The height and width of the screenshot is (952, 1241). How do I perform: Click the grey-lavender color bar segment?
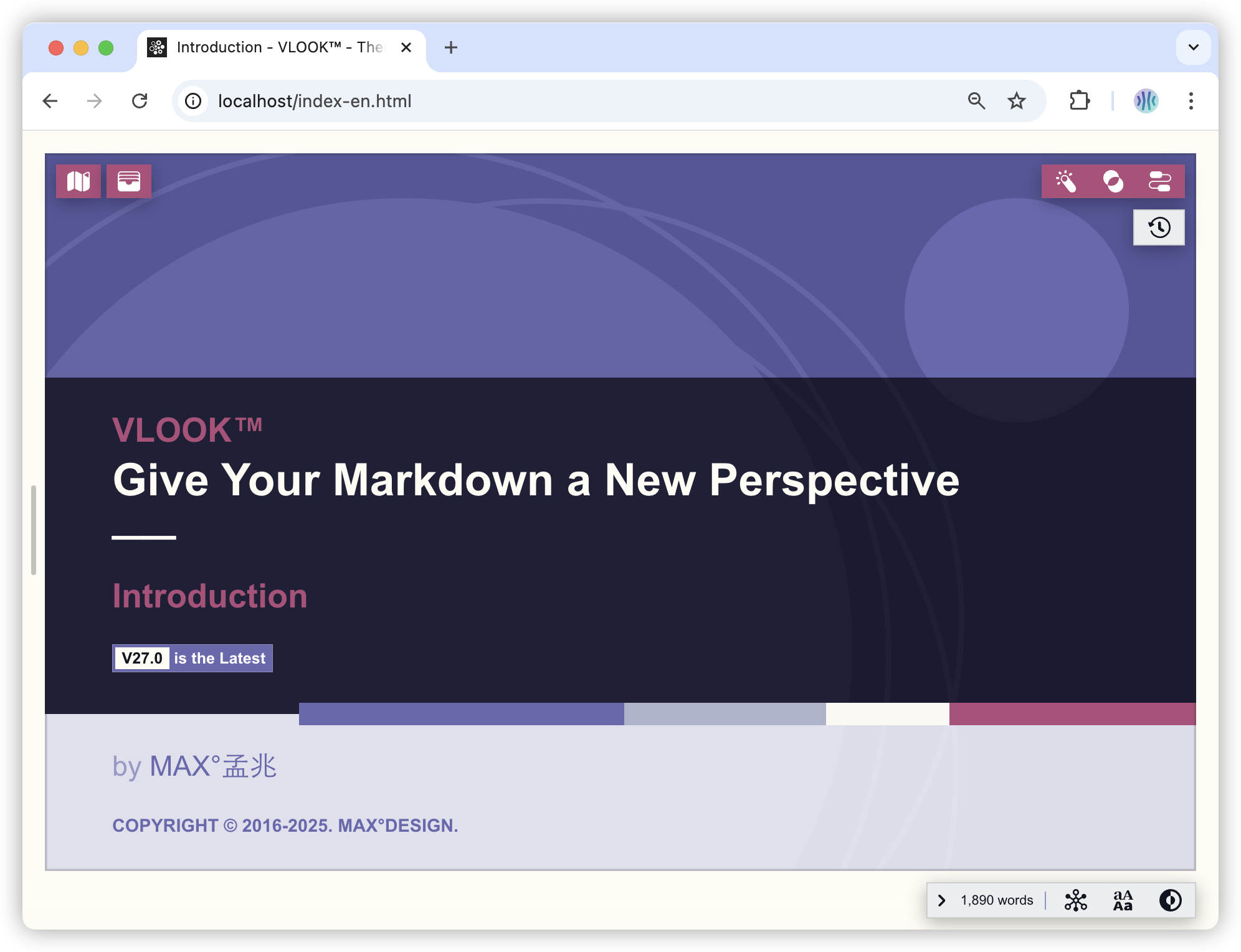point(725,714)
